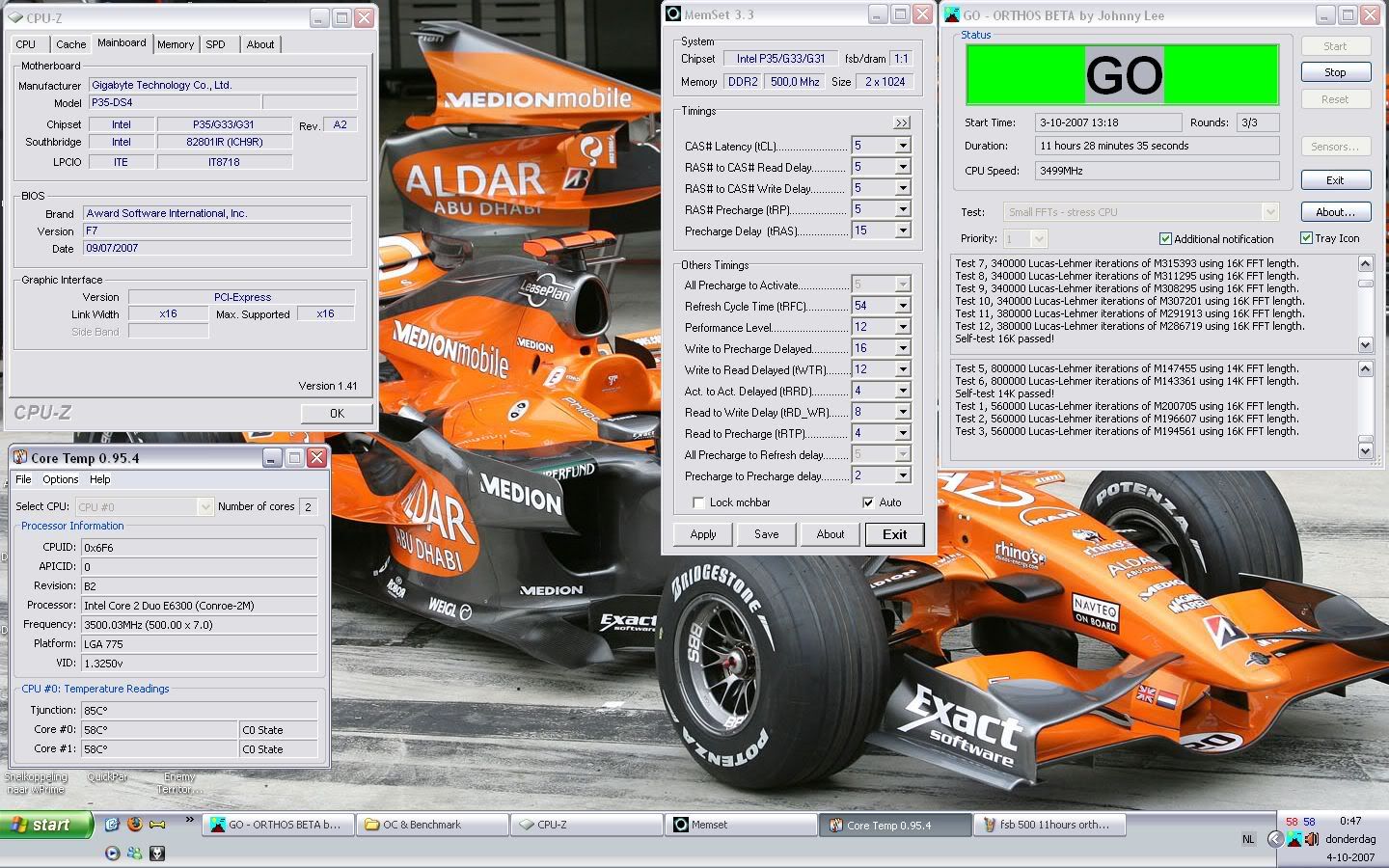Screen dimensions: 1389x868
Task: Open the RAS# Precharge (tRP) dropdown
Action: pyautogui.click(x=903, y=209)
